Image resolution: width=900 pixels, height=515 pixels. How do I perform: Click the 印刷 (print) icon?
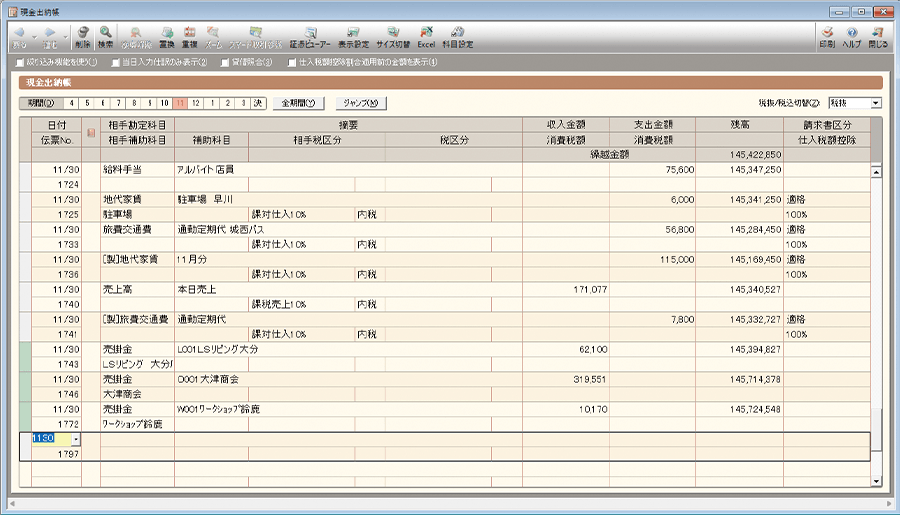[x=827, y=37]
